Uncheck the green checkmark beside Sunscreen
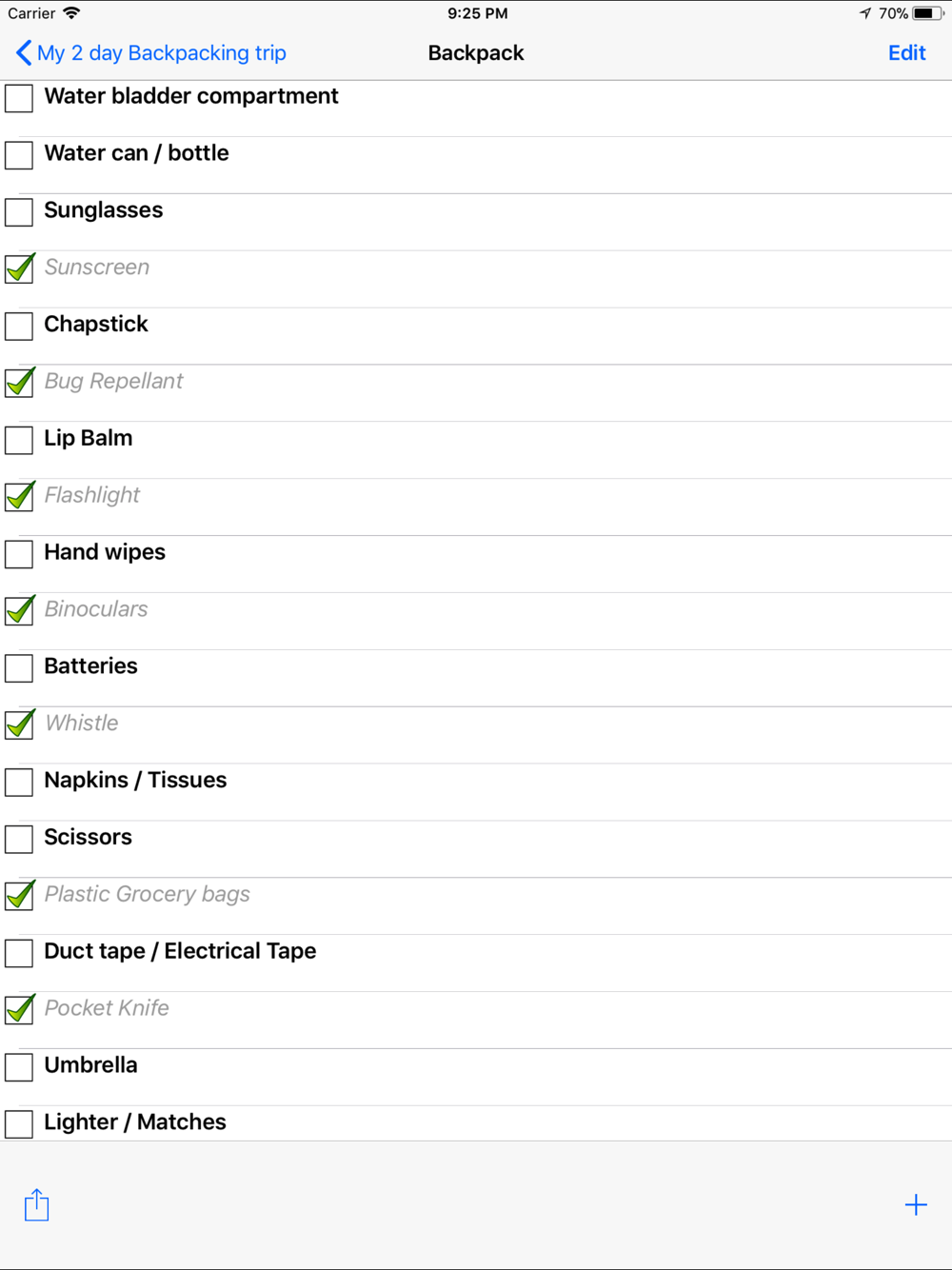 click(20, 268)
